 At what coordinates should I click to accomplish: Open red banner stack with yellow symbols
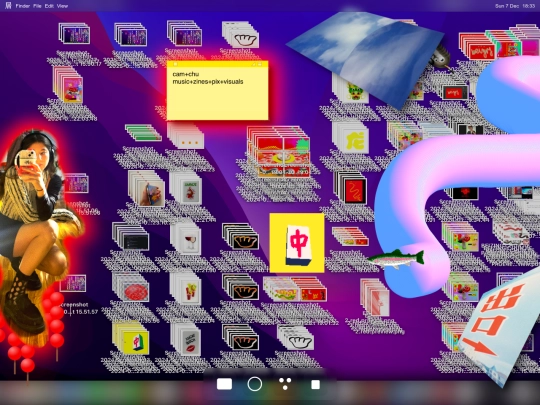pos(310,289)
